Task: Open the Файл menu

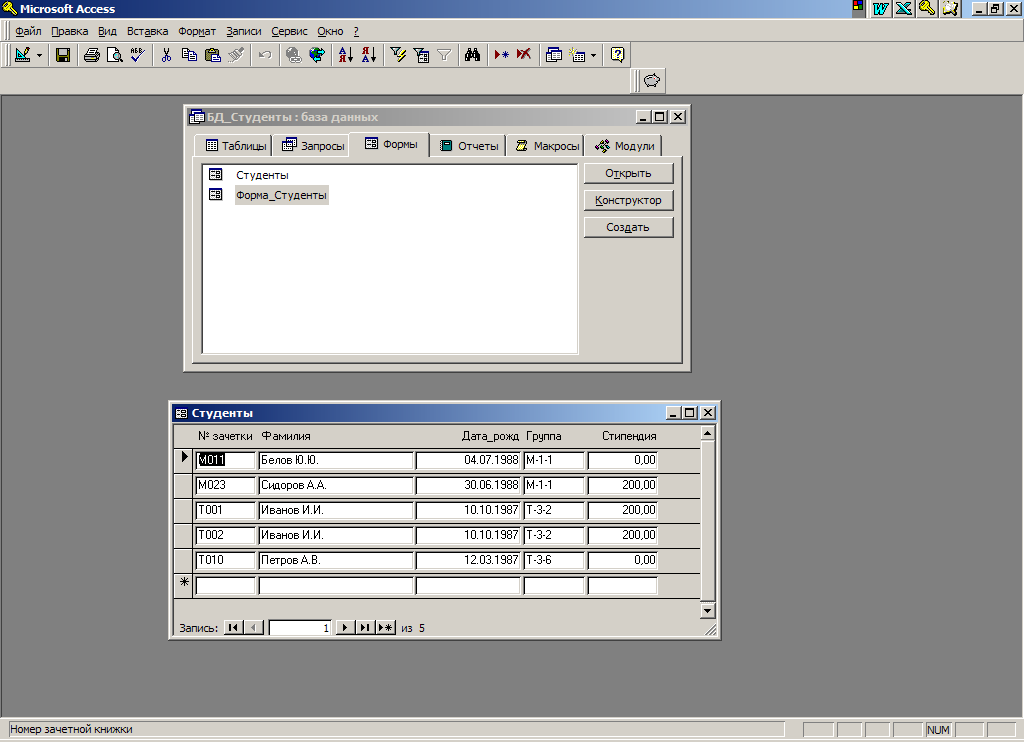Action: [x=28, y=31]
